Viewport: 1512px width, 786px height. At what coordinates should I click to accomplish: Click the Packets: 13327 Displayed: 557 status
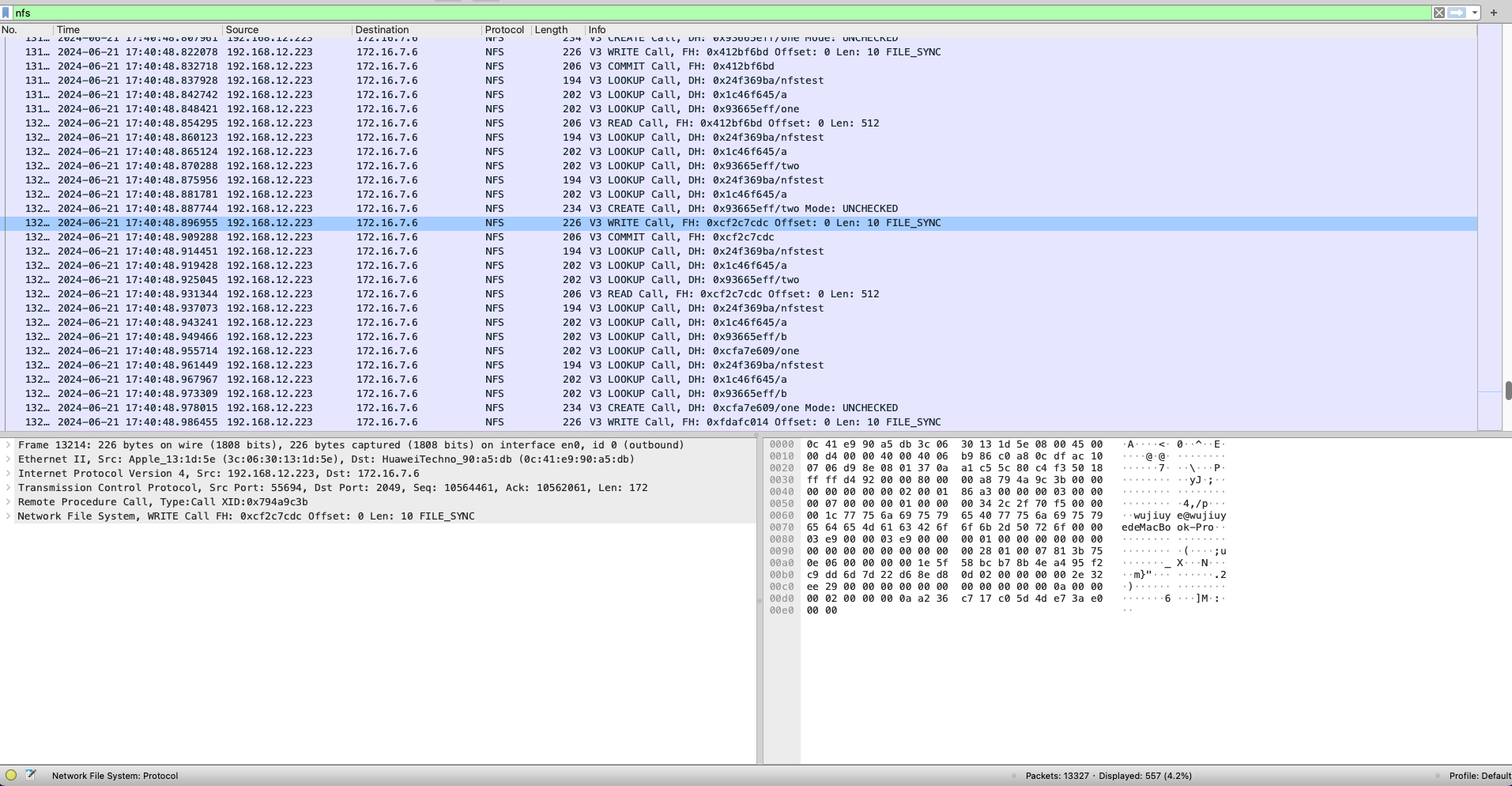point(1108,776)
